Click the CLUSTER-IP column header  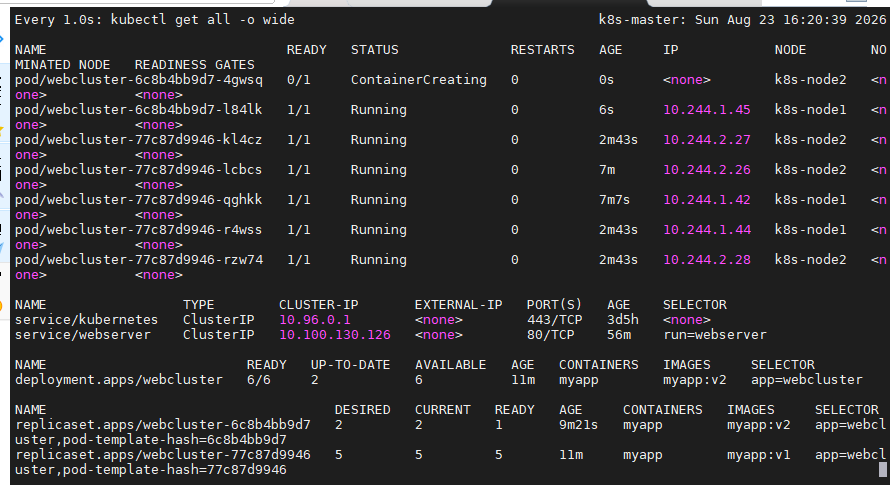click(x=318, y=305)
